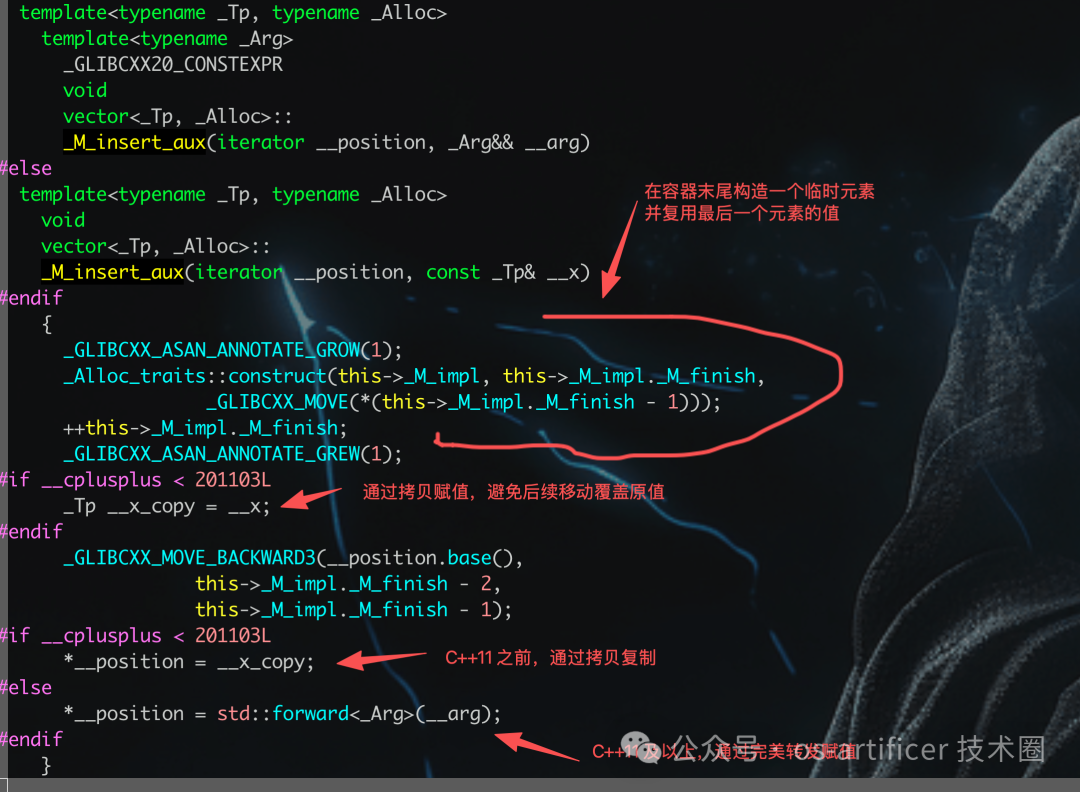
Task: Click _GLIBCXX_MOVE_BACKWARD3 macro call
Action: [x=189, y=558]
